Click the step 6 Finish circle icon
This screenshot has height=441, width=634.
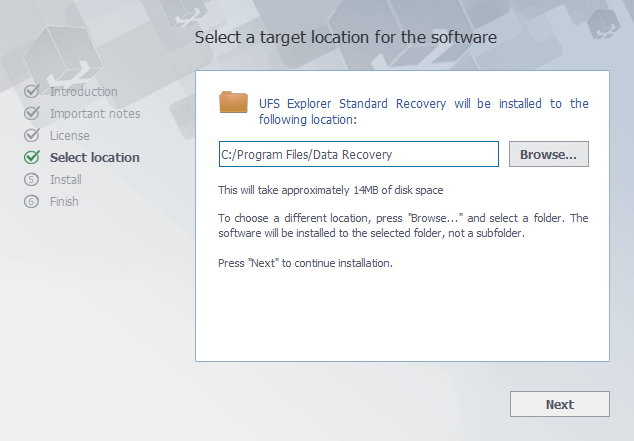pyautogui.click(x=31, y=201)
